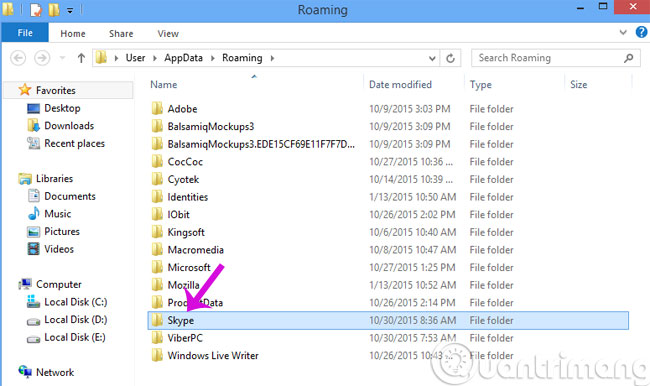Switch to the Share ribbon tab

click(121, 34)
